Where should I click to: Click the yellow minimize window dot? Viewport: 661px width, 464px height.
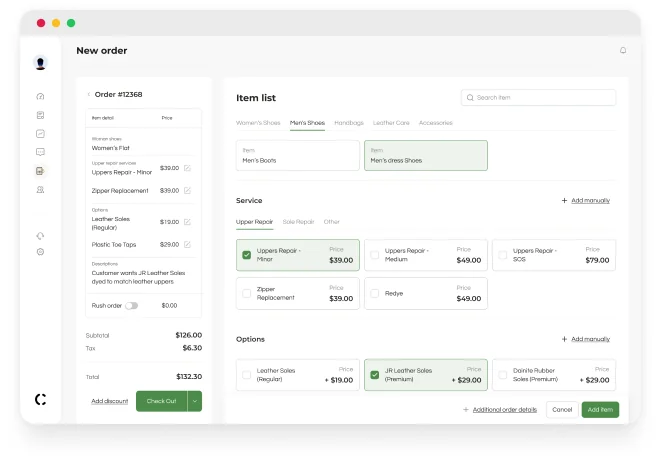56,23
